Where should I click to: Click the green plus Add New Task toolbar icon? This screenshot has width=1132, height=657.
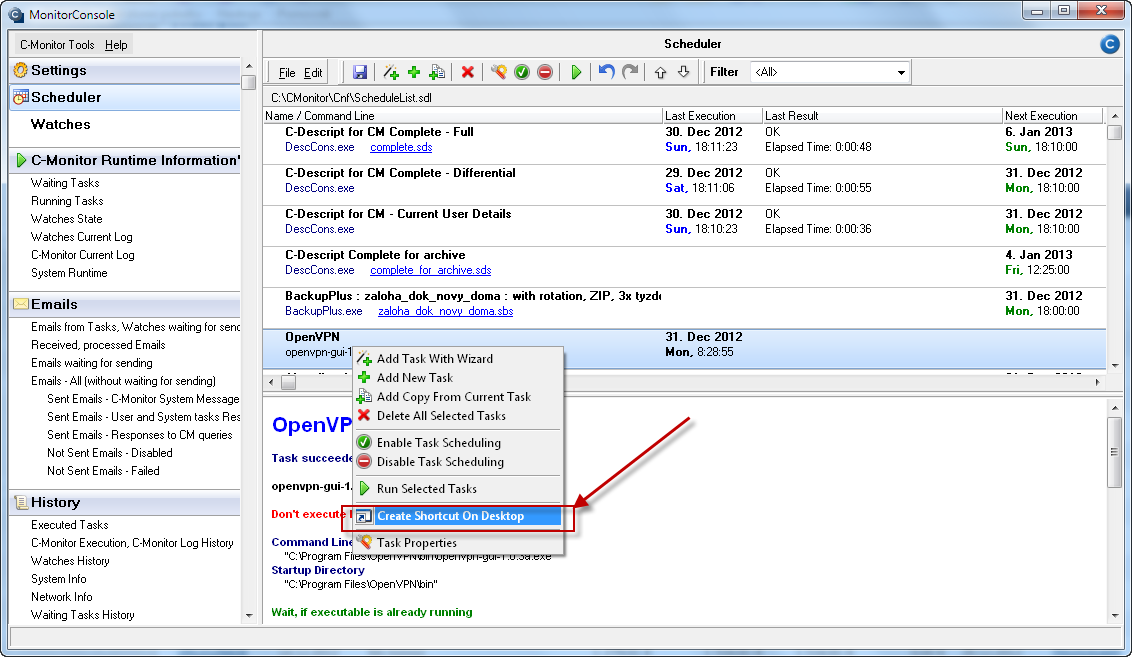click(414, 72)
